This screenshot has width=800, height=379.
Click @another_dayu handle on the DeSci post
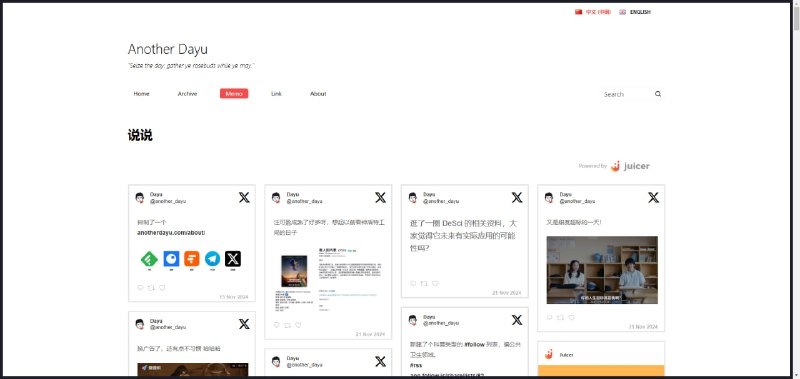pos(441,201)
